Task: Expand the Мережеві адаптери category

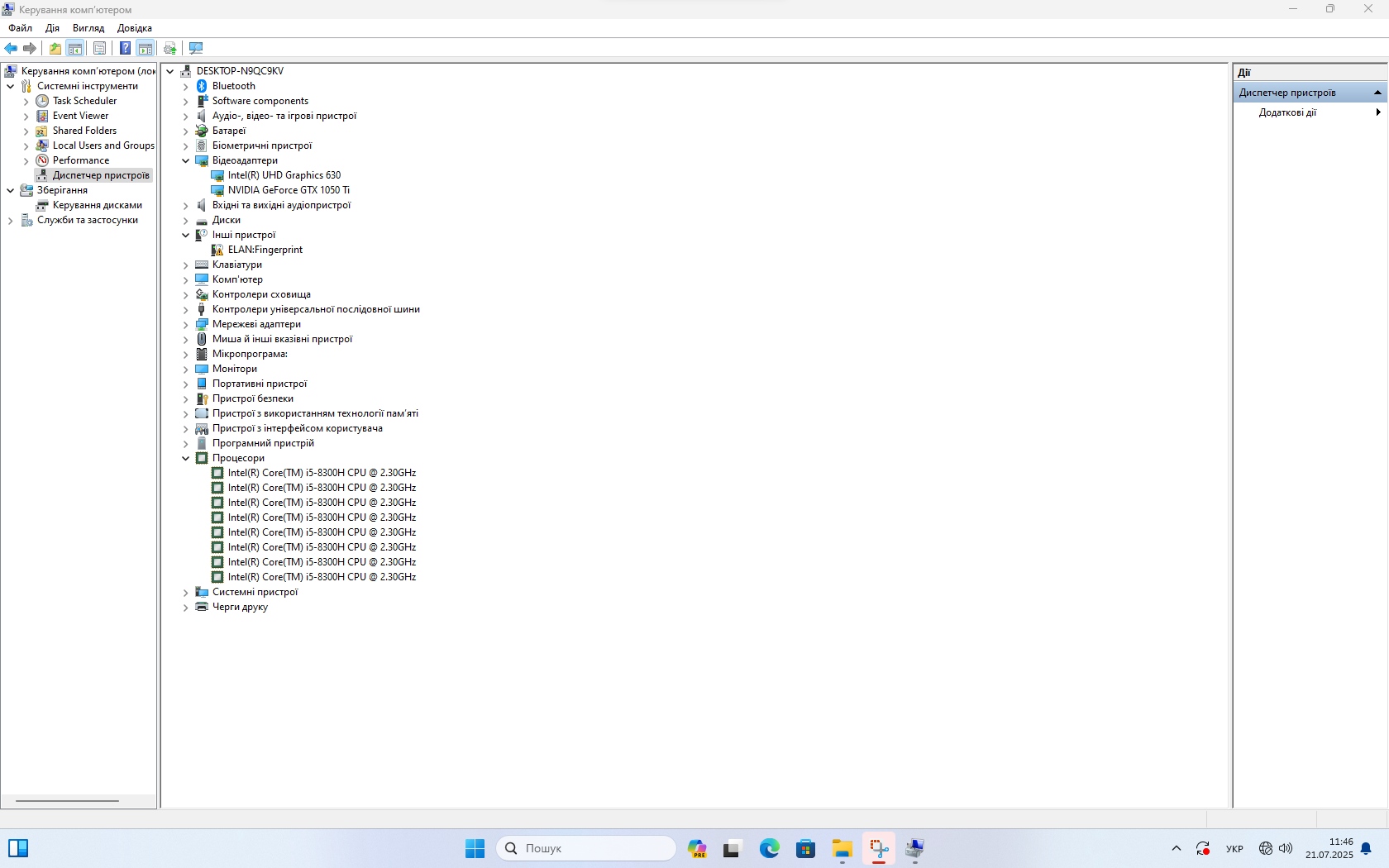Action: click(186, 325)
